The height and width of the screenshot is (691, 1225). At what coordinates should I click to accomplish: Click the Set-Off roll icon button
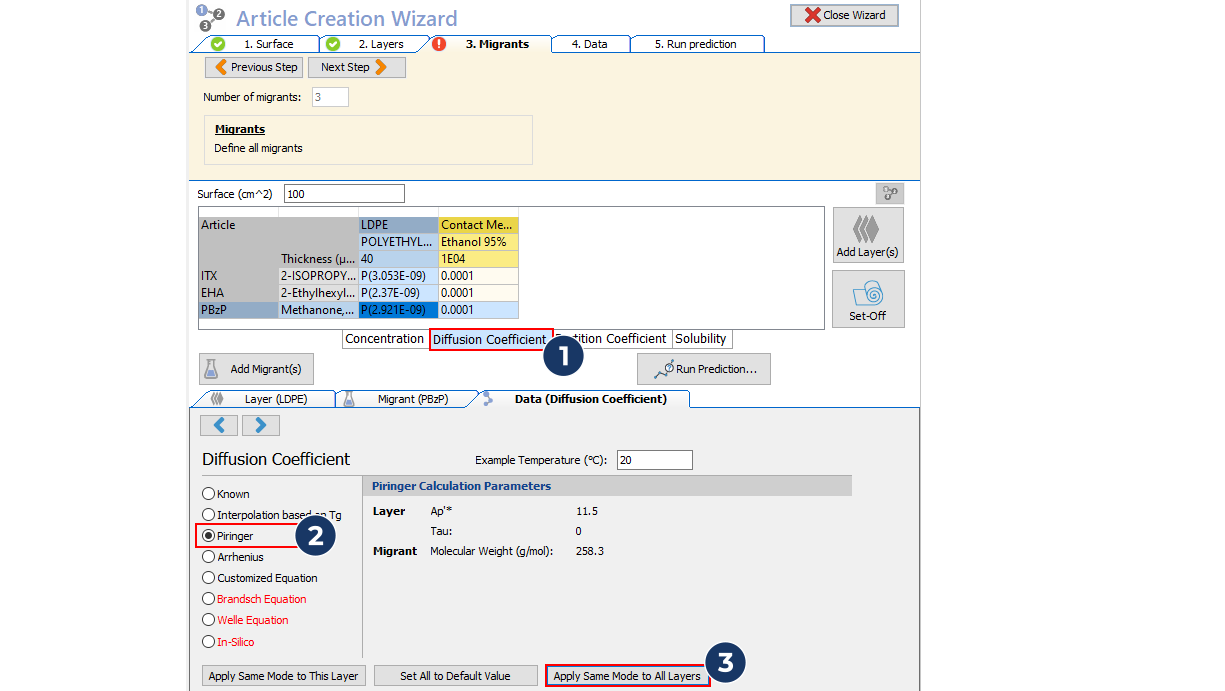867,298
